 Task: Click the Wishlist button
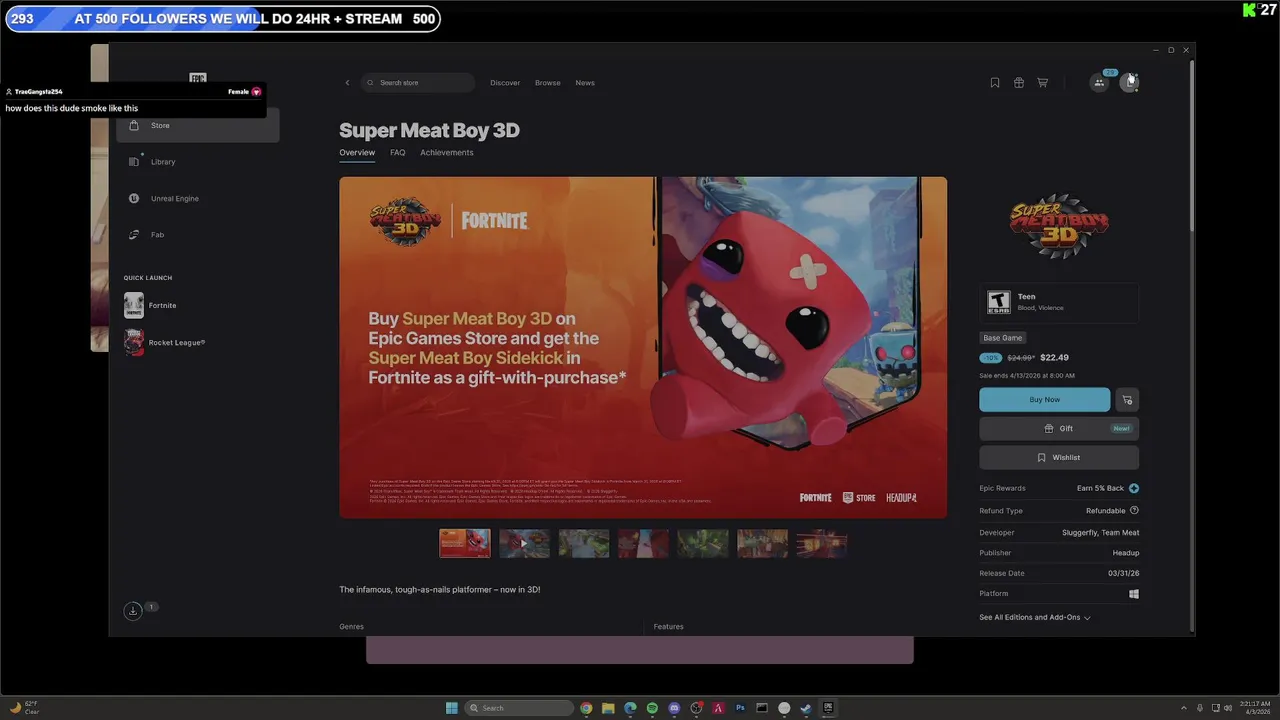click(x=1059, y=457)
